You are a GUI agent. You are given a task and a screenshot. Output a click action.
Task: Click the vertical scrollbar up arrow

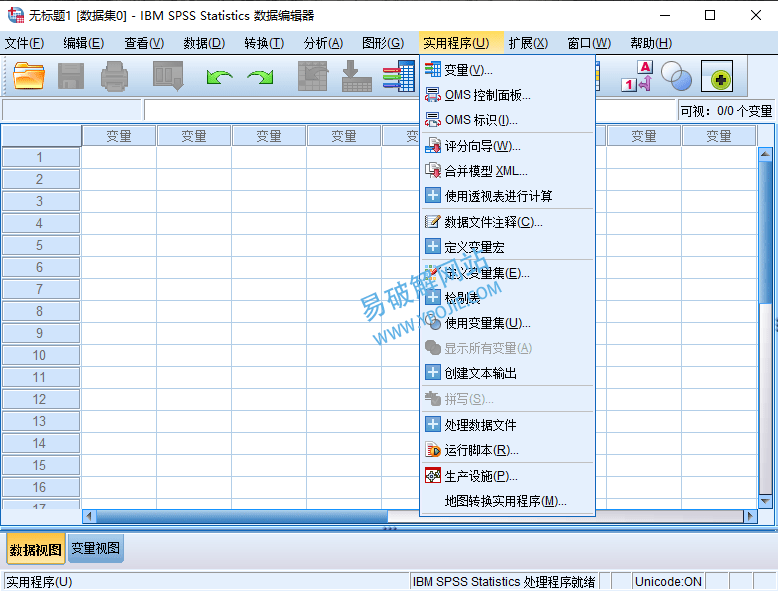pos(765,154)
